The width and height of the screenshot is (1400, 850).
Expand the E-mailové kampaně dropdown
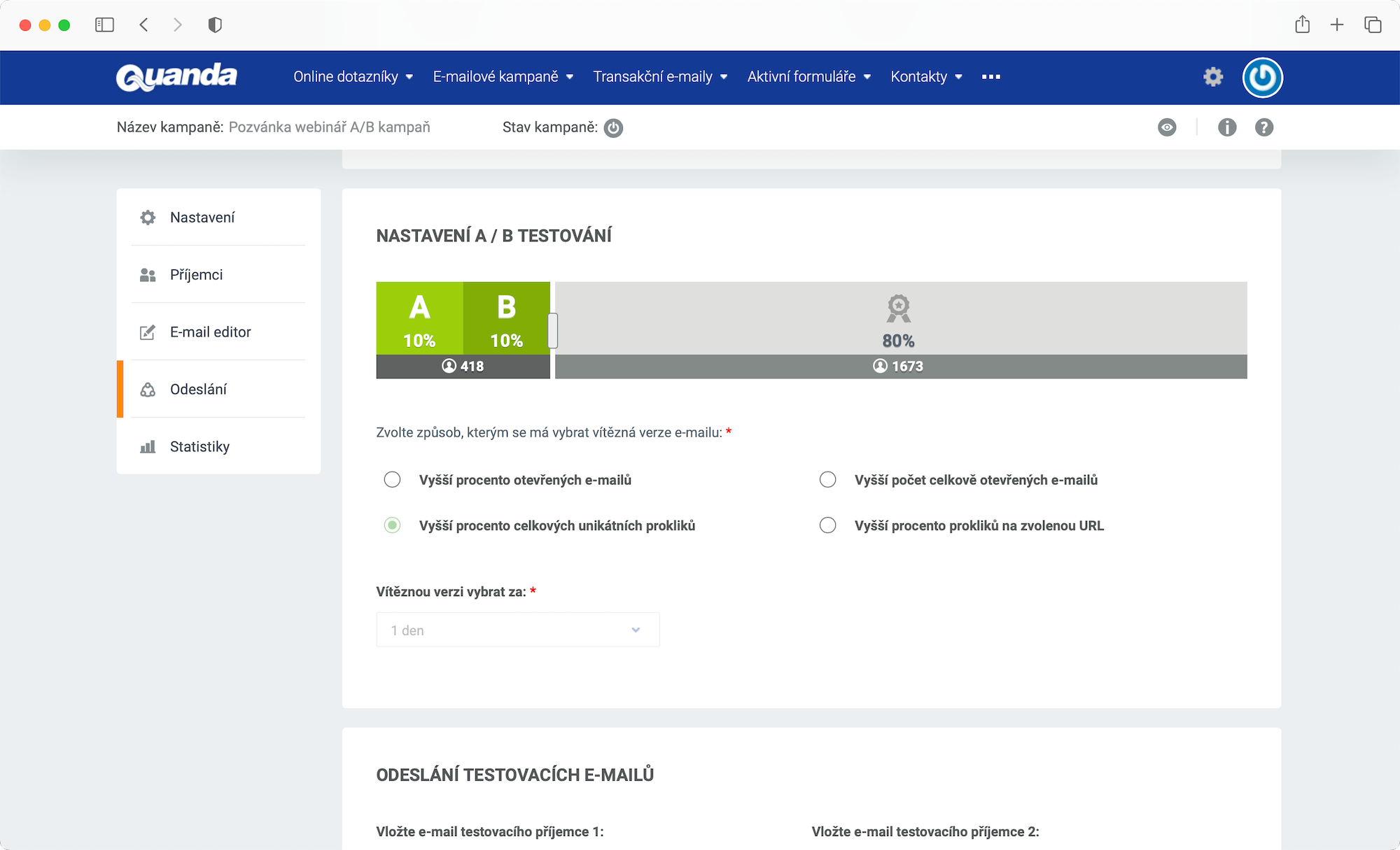501,77
